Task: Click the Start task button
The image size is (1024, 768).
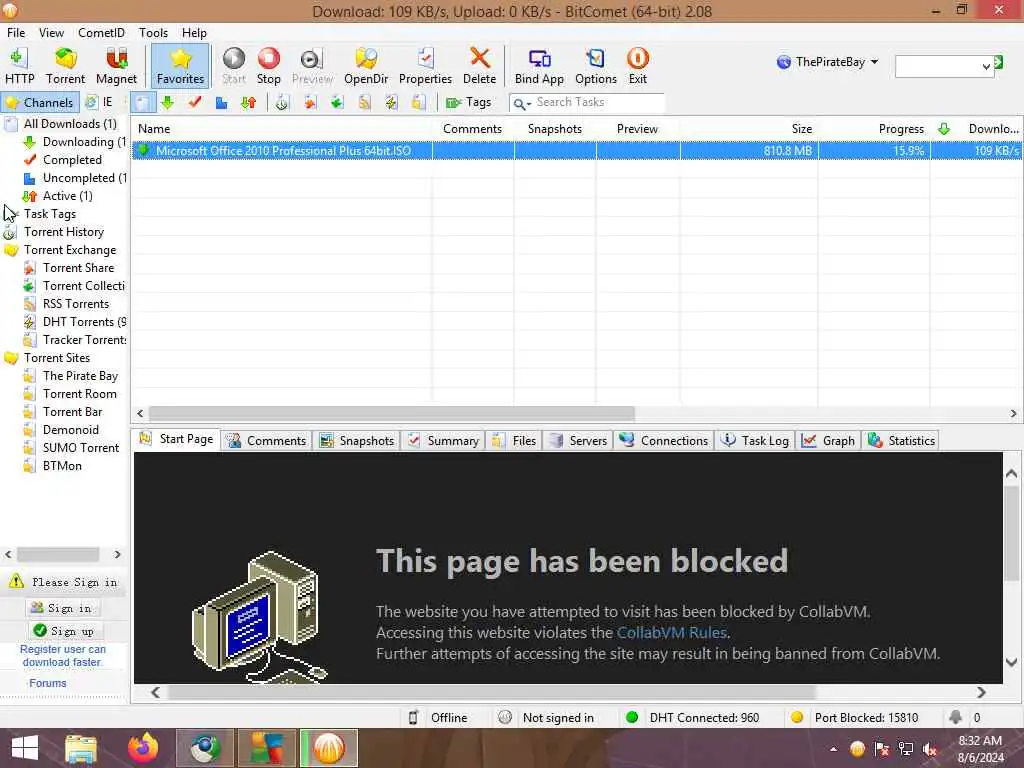Action: [234, 66]
